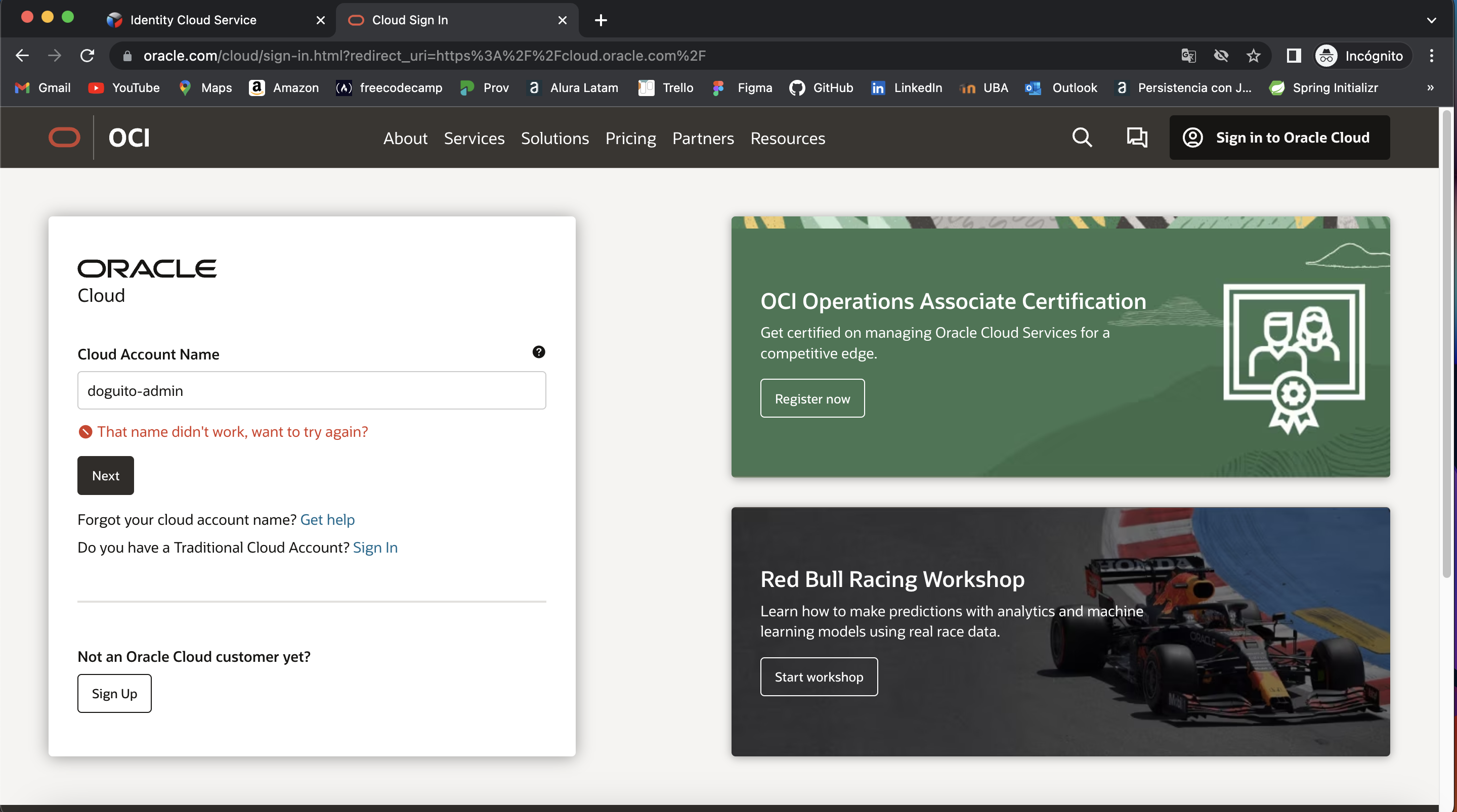Viewport: 1457px width, 812px height.
Task: Open the Outlook bookmark
Action: click(1061, 87)
